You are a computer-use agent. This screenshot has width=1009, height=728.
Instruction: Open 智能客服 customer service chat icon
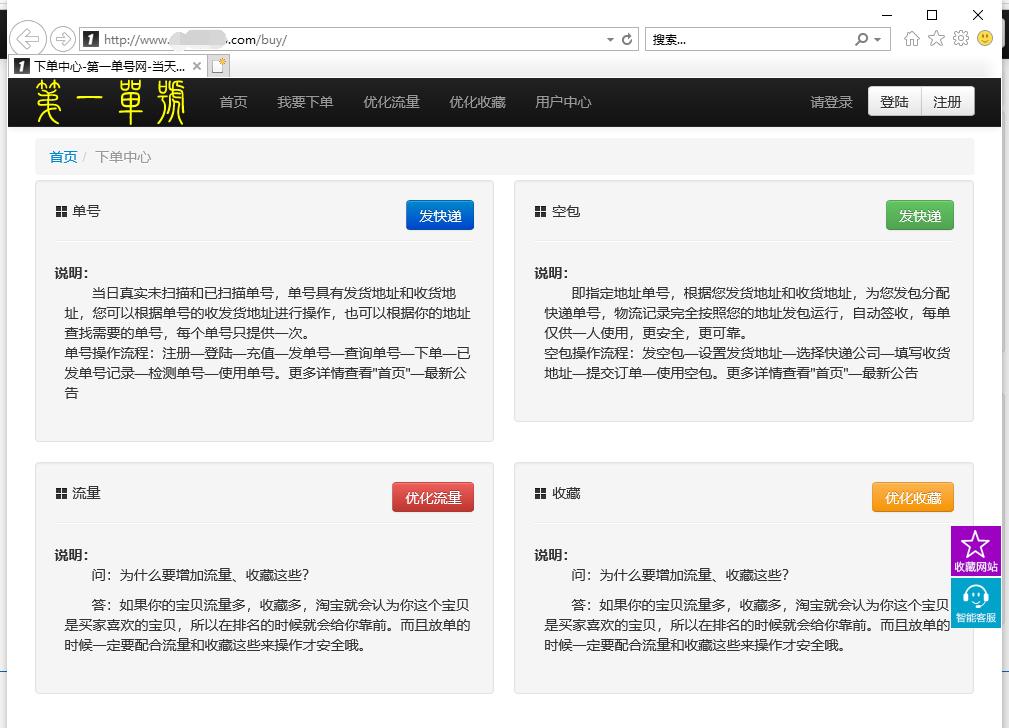[x=976, y=602]
